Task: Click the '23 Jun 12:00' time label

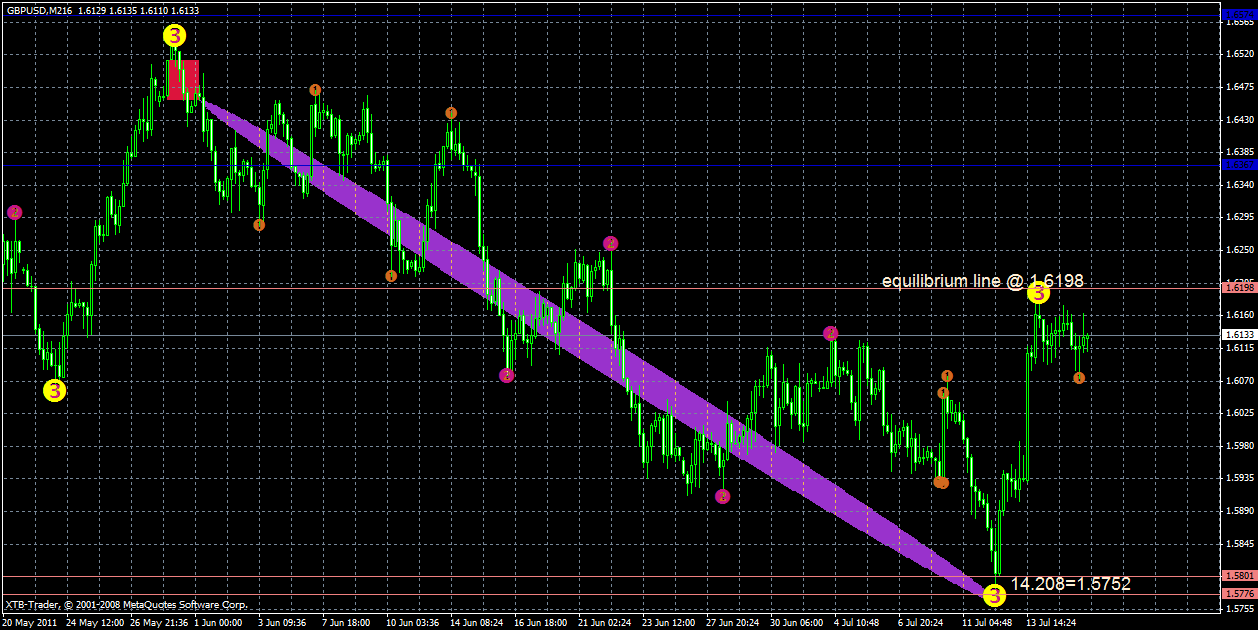Action: 667,622
